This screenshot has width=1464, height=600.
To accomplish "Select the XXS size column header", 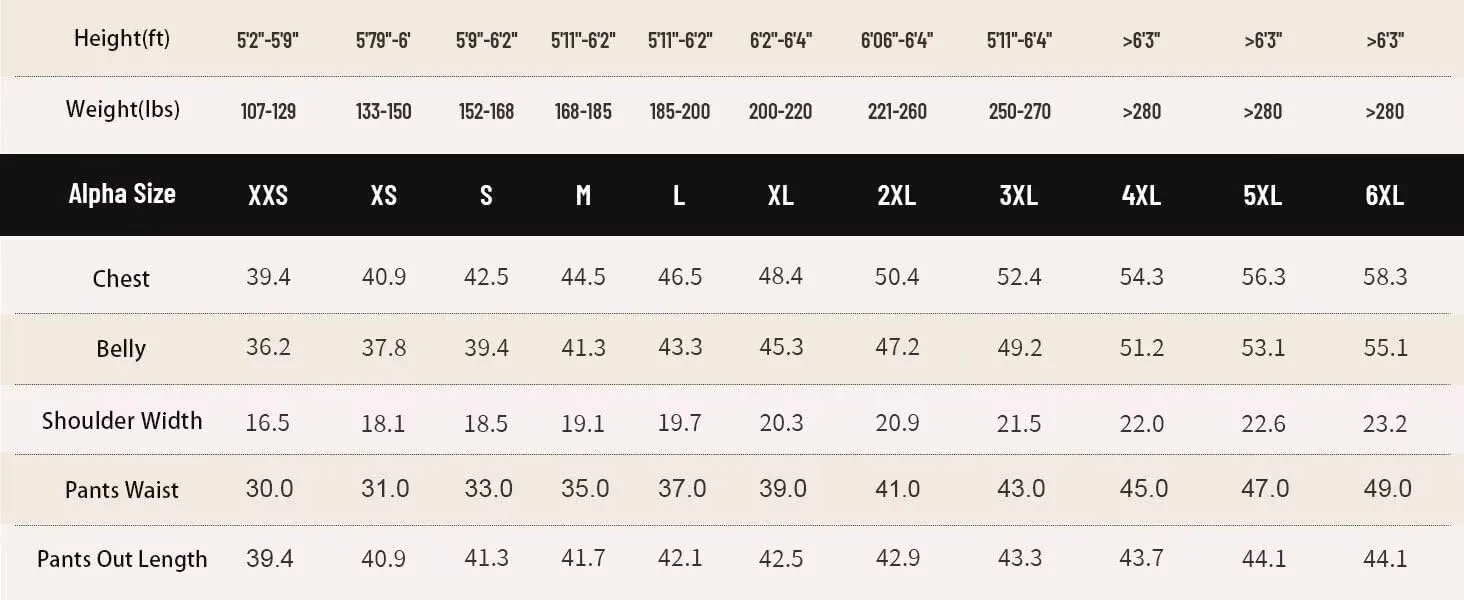I will point(268,195).
